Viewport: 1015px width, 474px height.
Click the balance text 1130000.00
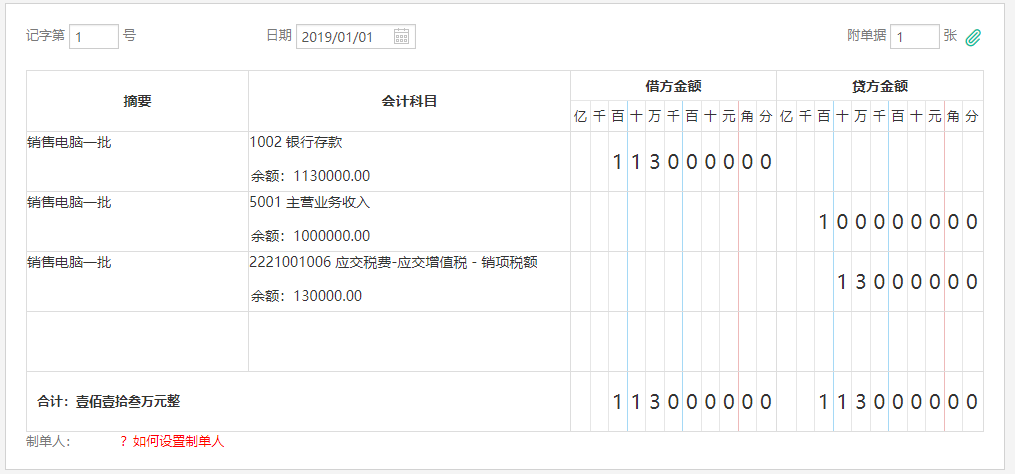coord(331,176)
